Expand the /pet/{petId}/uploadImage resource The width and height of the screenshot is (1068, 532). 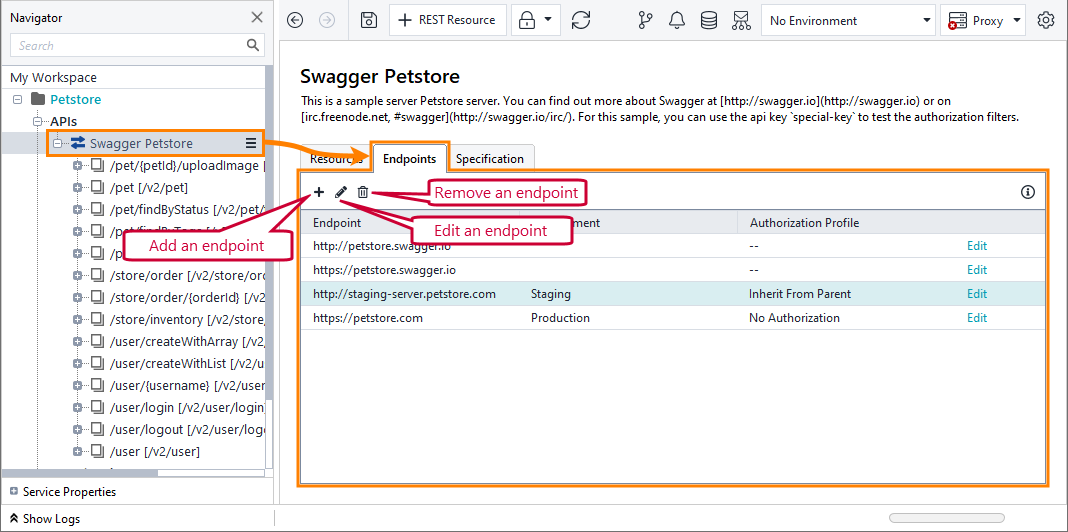[x=78, y=166]
